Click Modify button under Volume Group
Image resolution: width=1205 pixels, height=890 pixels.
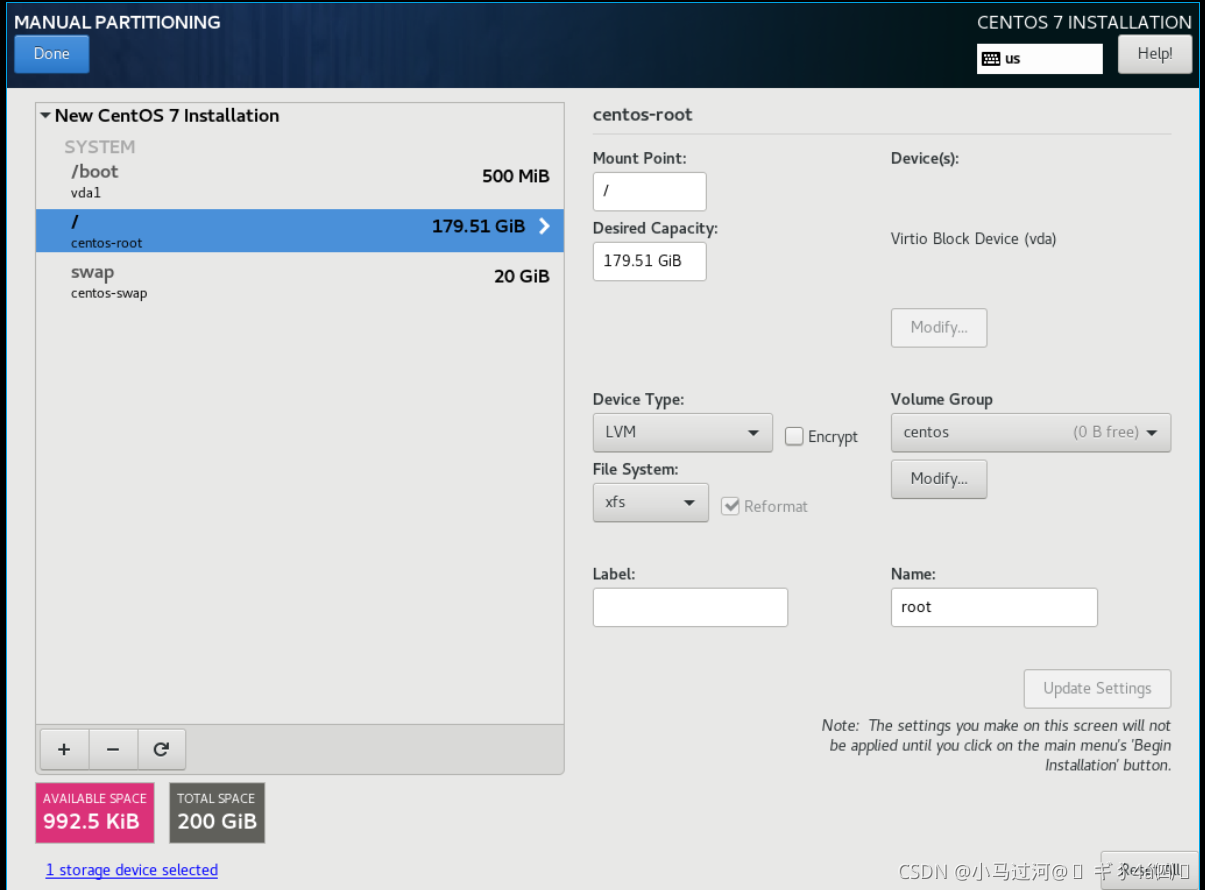(x=938, y=479)
